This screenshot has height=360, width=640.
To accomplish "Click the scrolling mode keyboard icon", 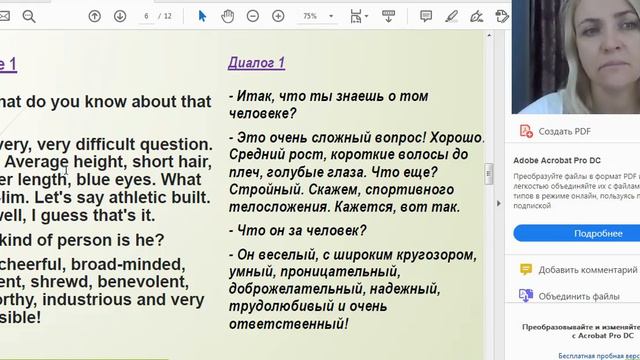I will [x=388, y=16].
